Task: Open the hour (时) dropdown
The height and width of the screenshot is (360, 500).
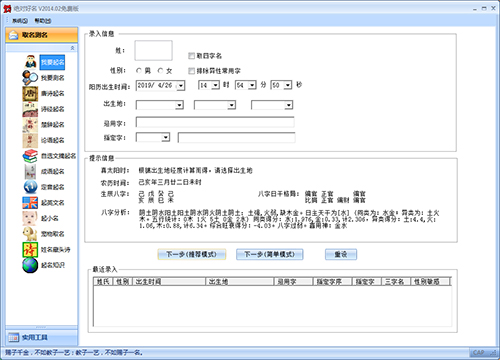Action: 215,85
